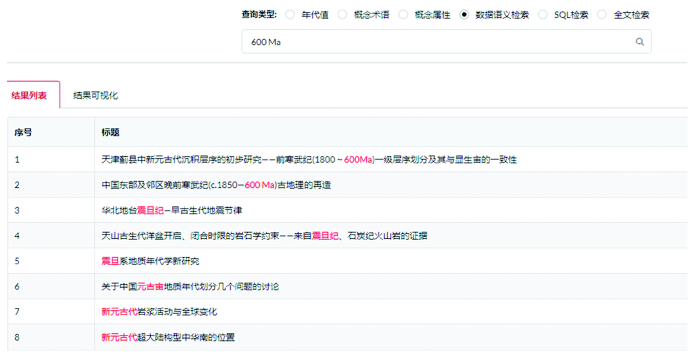
Task: Switch to the 结果可视化 tab
Action: coord(96,95)
